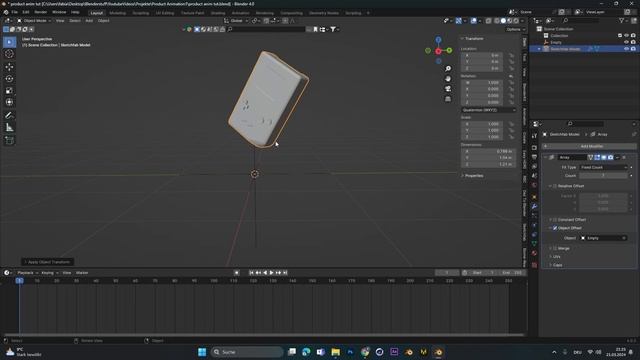Open the timeline Playback menu

27,273
